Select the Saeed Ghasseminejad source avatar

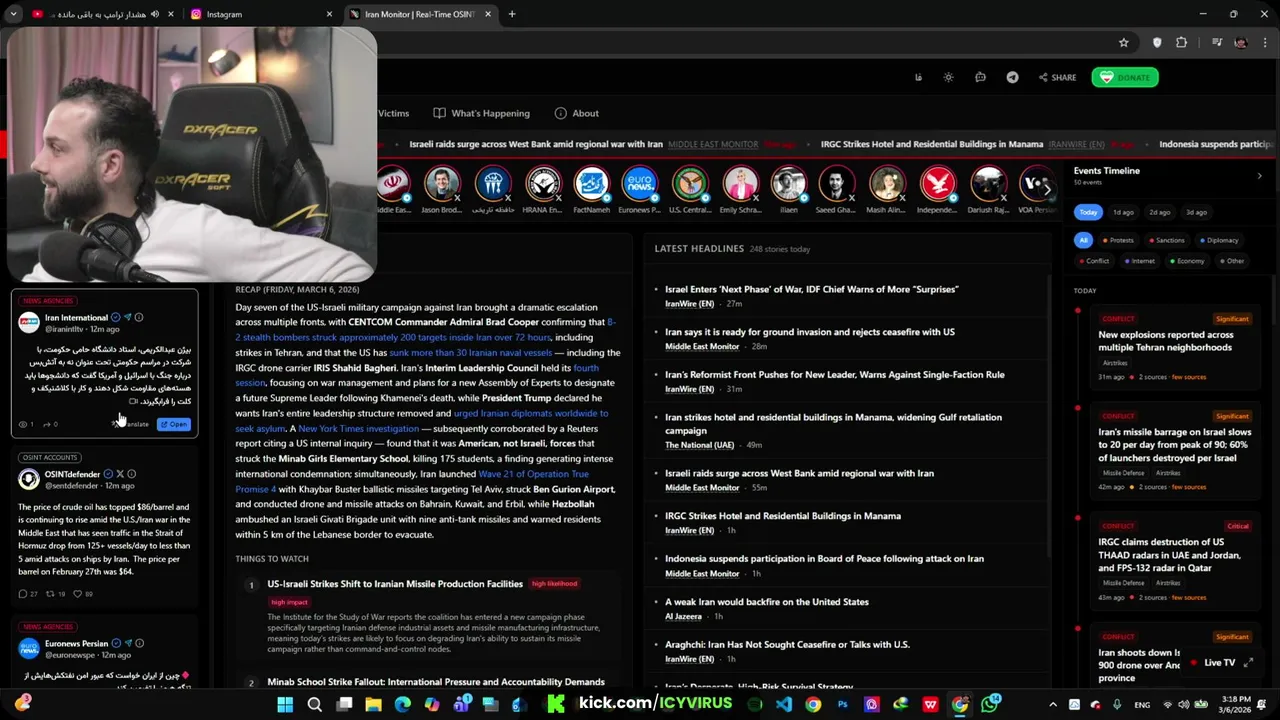[x=836, y=184]
